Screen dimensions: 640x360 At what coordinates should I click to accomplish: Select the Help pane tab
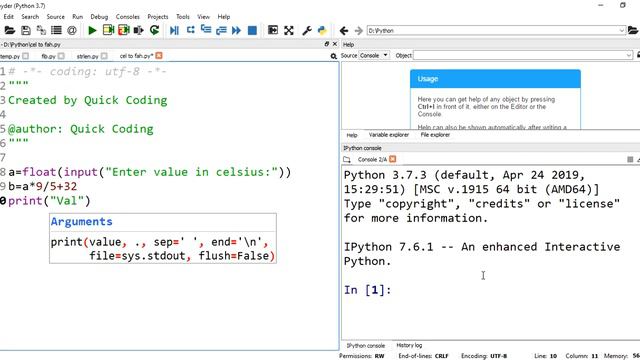(352, 135)
